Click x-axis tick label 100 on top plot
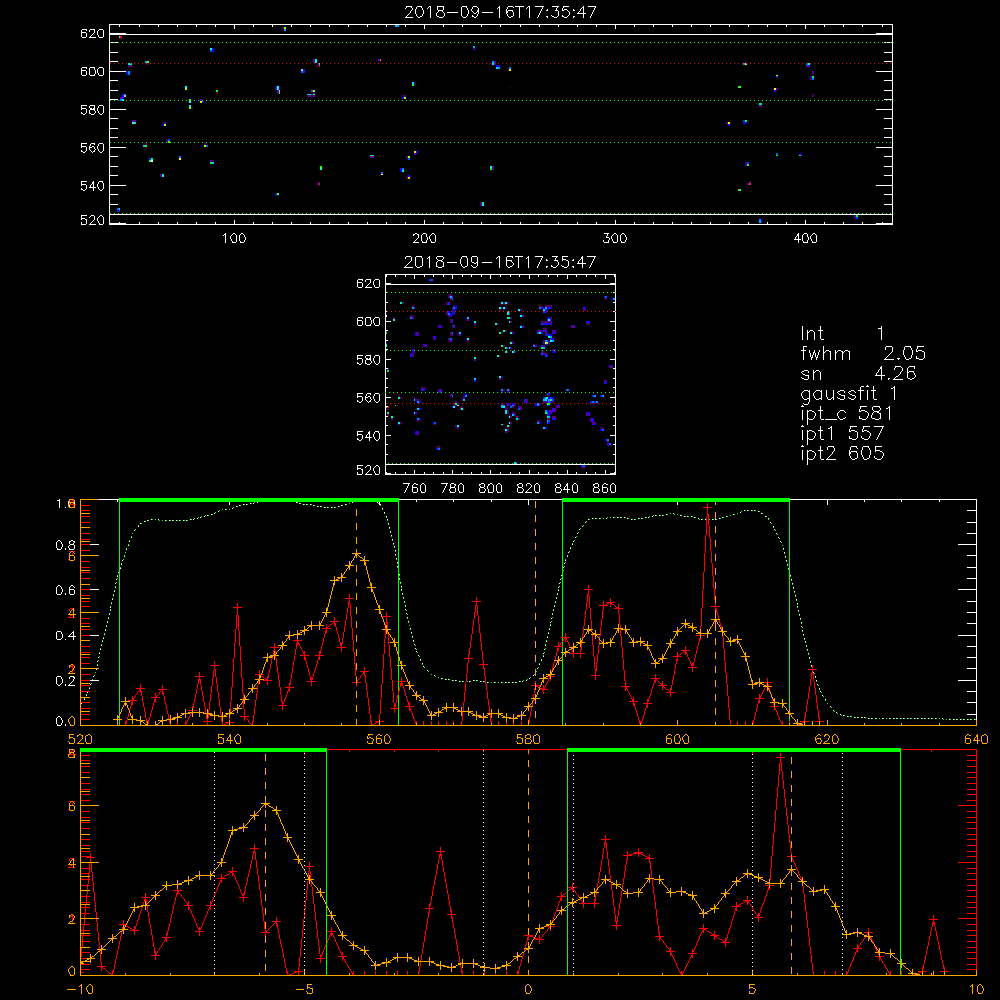 coord(234,239)
